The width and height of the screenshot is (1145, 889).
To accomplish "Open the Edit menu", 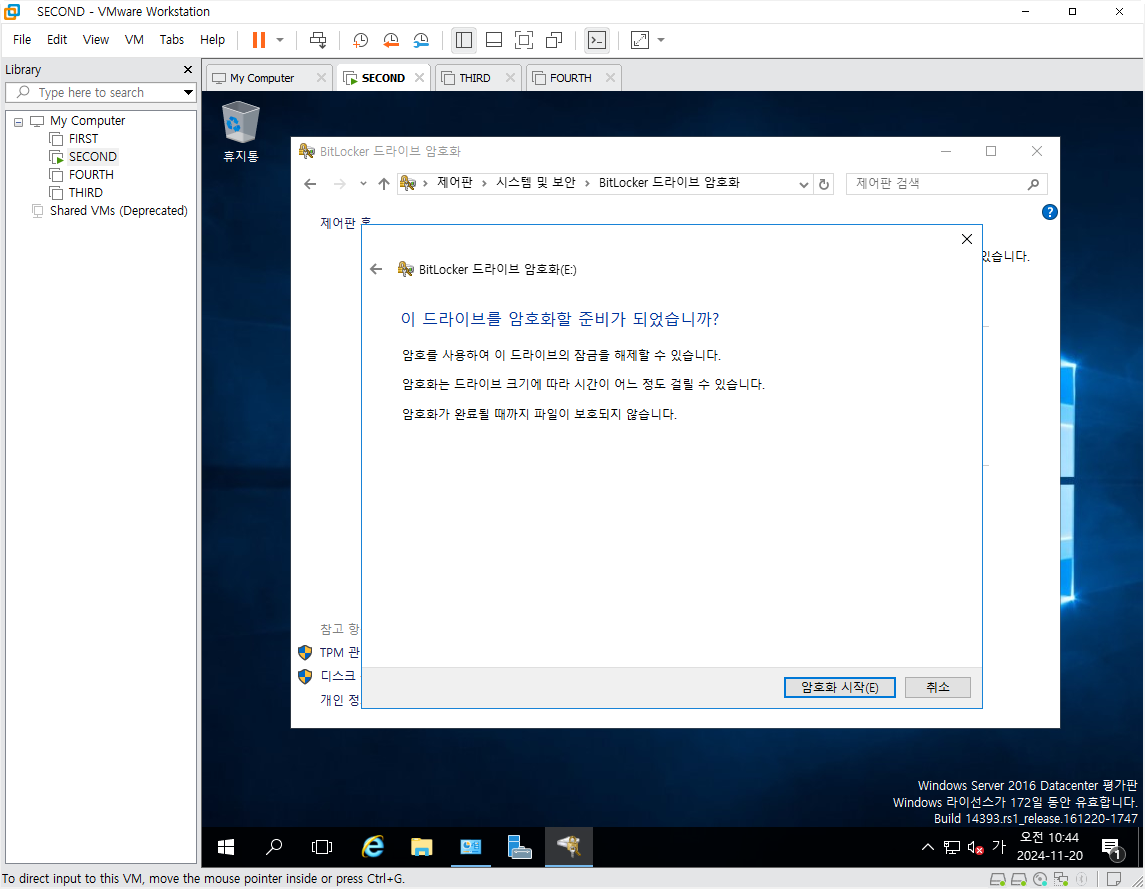I will 57,39.
